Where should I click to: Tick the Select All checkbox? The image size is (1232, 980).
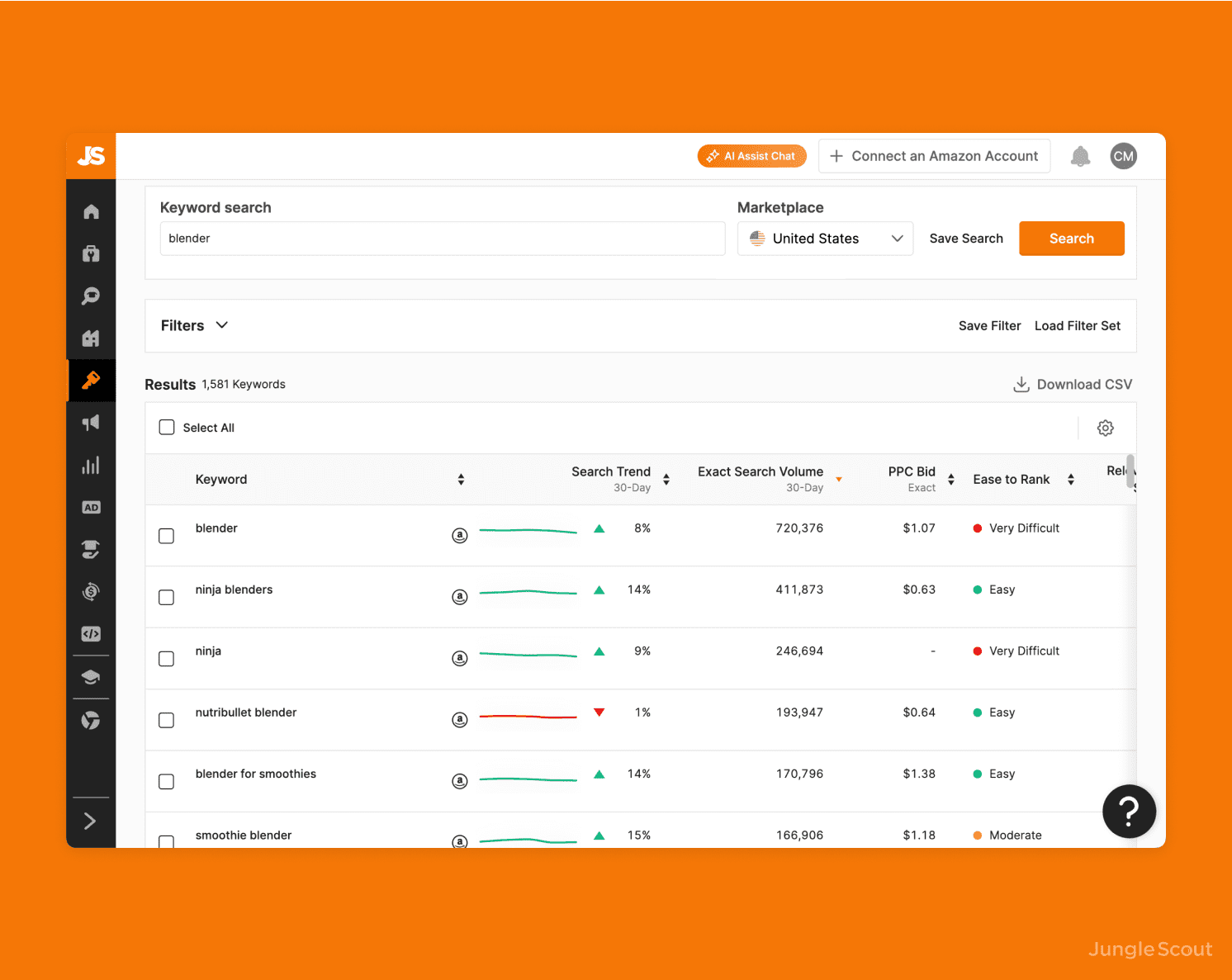coord(167,427)
